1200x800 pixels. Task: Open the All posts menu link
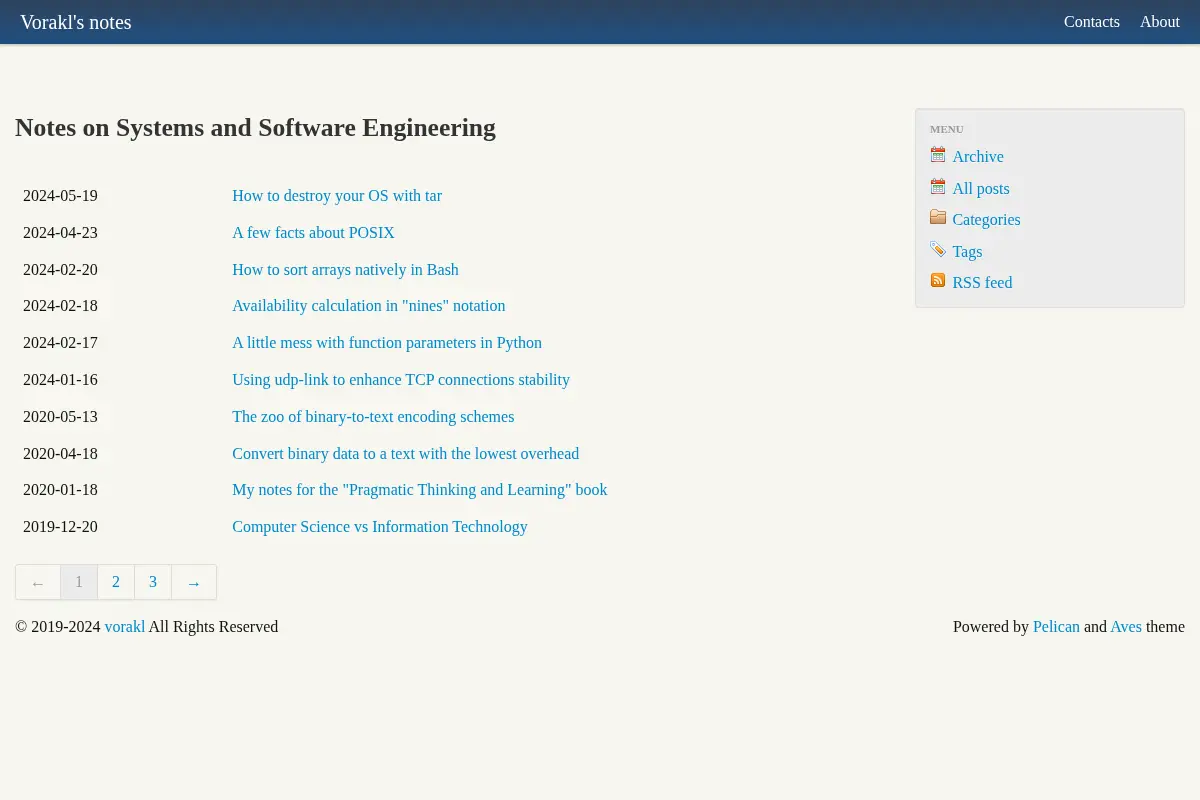(x=981, y=189)
